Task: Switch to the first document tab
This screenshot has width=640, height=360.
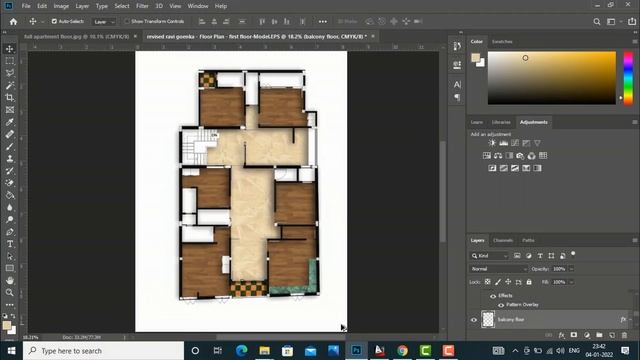Action: pos(76,36)
